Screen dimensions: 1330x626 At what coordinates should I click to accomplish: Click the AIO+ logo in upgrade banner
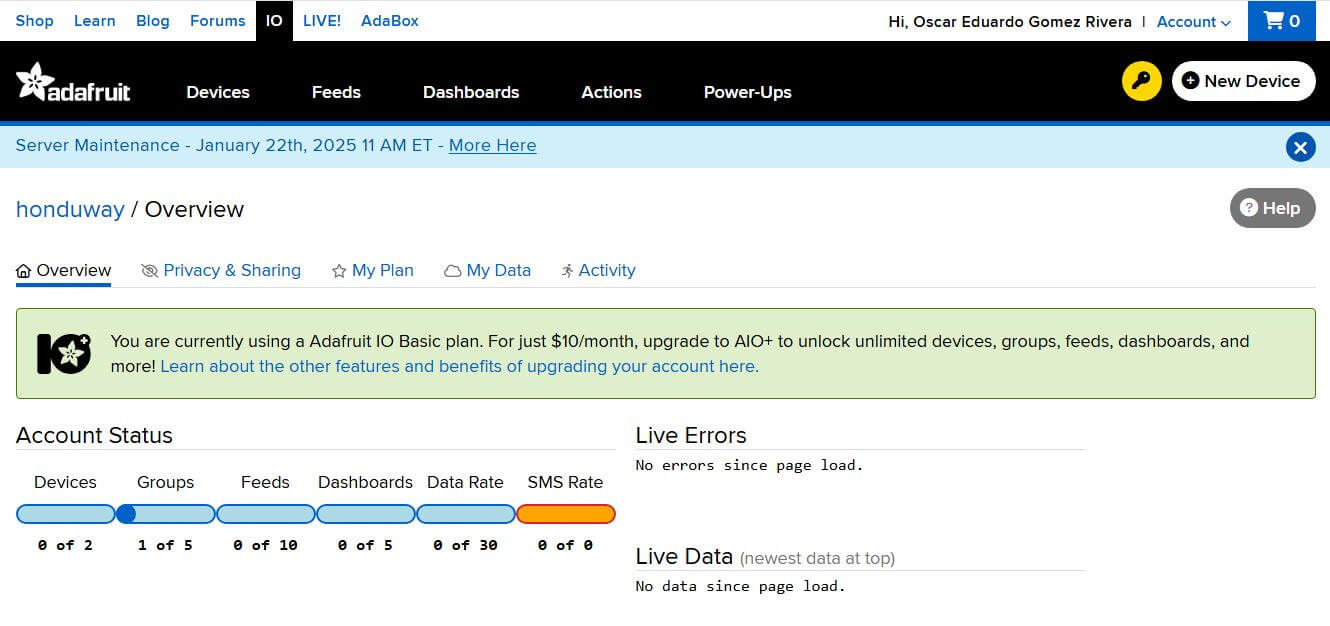(x=64, y=353)
